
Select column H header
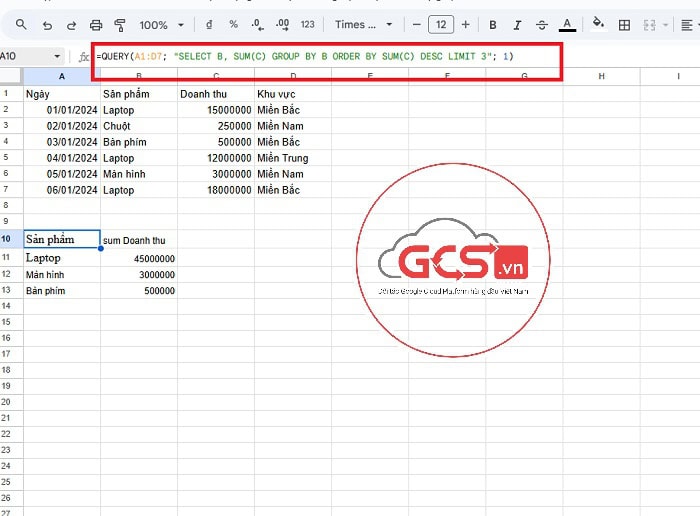601,76
